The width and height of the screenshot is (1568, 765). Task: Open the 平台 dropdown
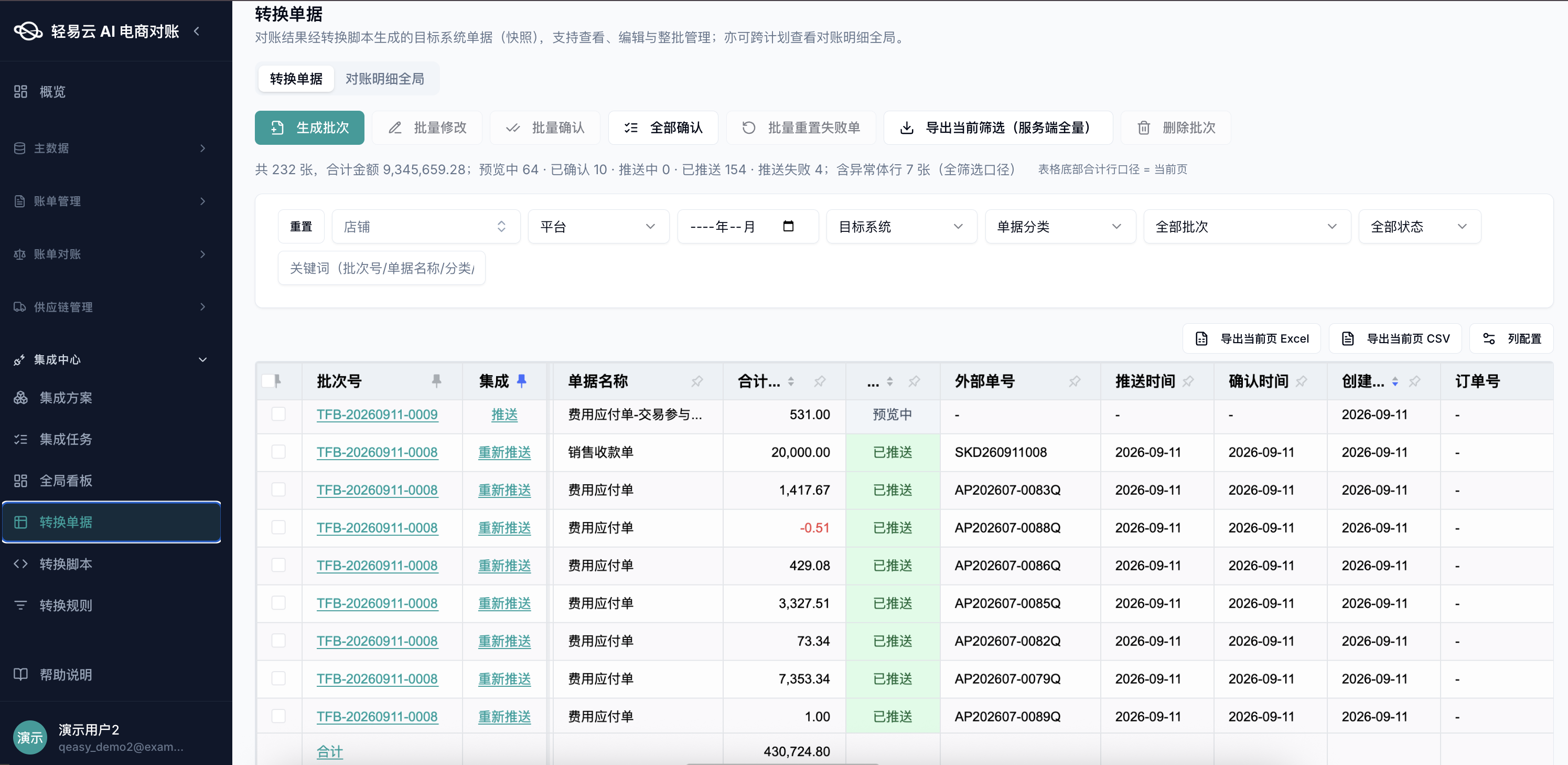[x=598, y=227]
